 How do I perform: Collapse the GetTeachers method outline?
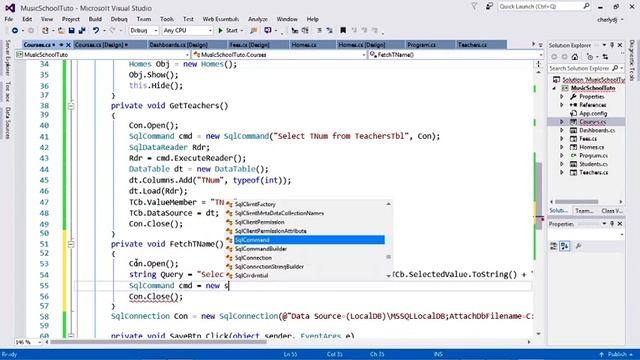click(x=71, y=106)
